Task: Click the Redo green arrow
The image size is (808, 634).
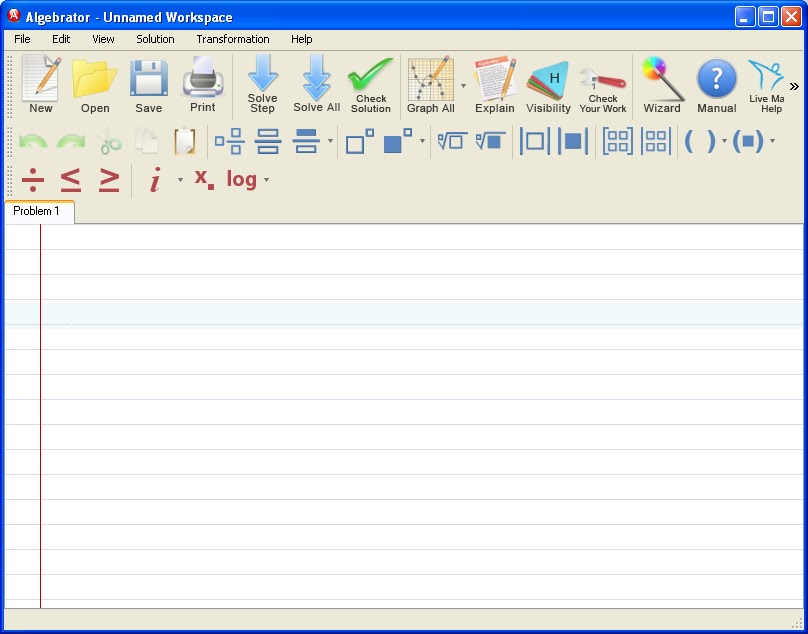Action: [71, 141]
